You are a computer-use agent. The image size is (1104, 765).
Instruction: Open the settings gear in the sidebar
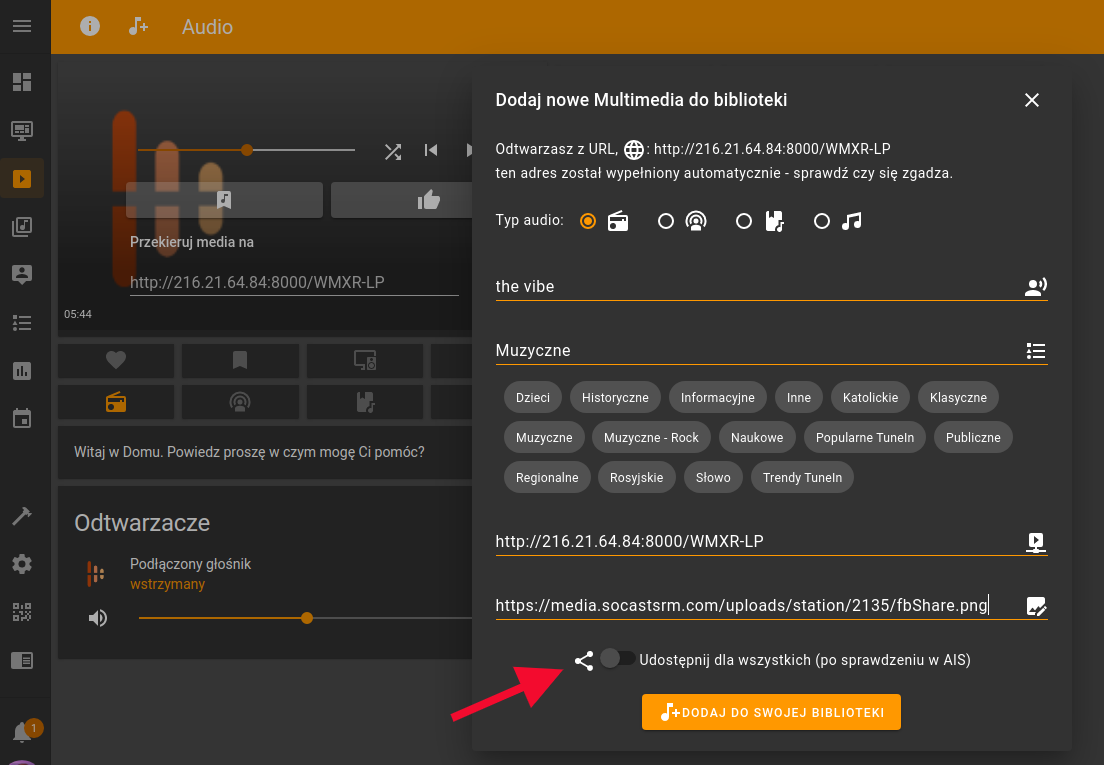[x=22, y=564]
